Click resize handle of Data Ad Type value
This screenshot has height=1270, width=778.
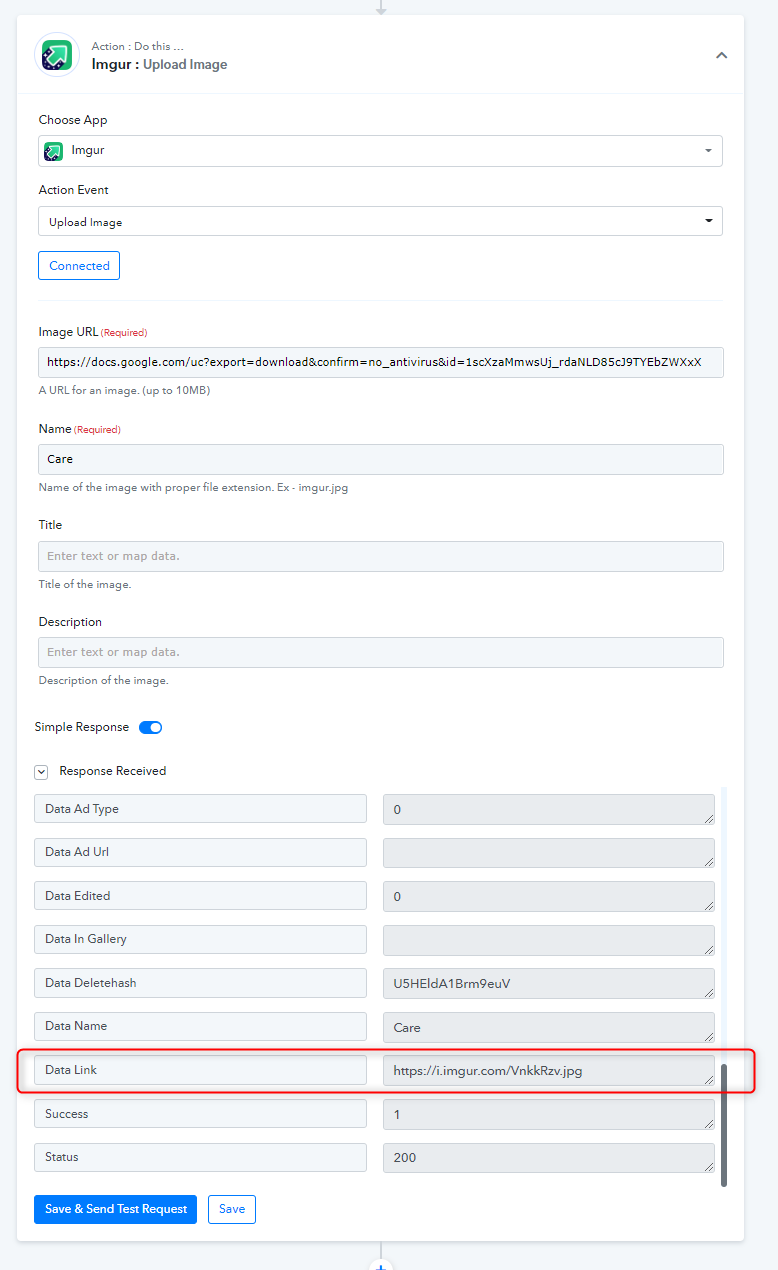click(x=708, y=817)
